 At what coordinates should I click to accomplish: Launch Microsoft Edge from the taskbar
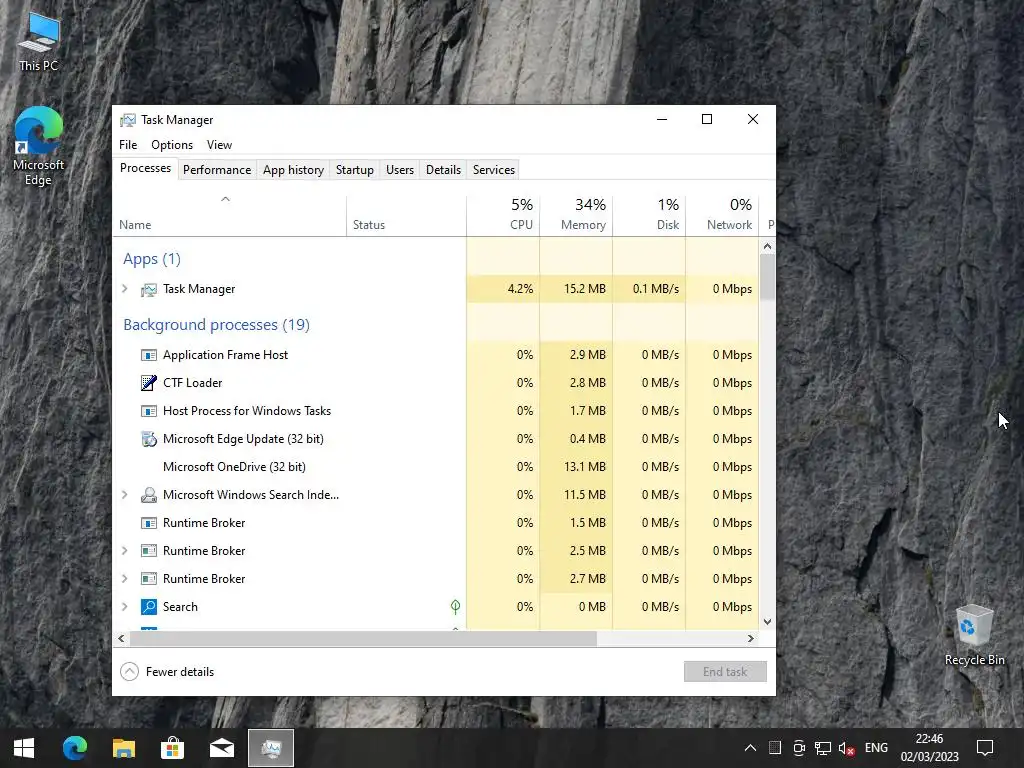coord(74,748)
